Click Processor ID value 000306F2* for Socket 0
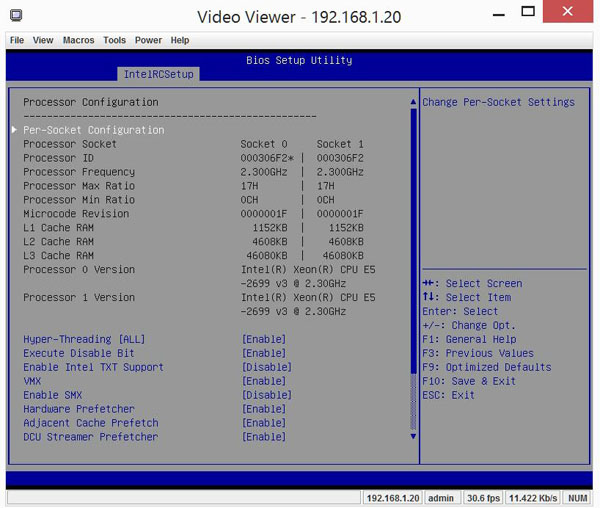 pos(267,158)
